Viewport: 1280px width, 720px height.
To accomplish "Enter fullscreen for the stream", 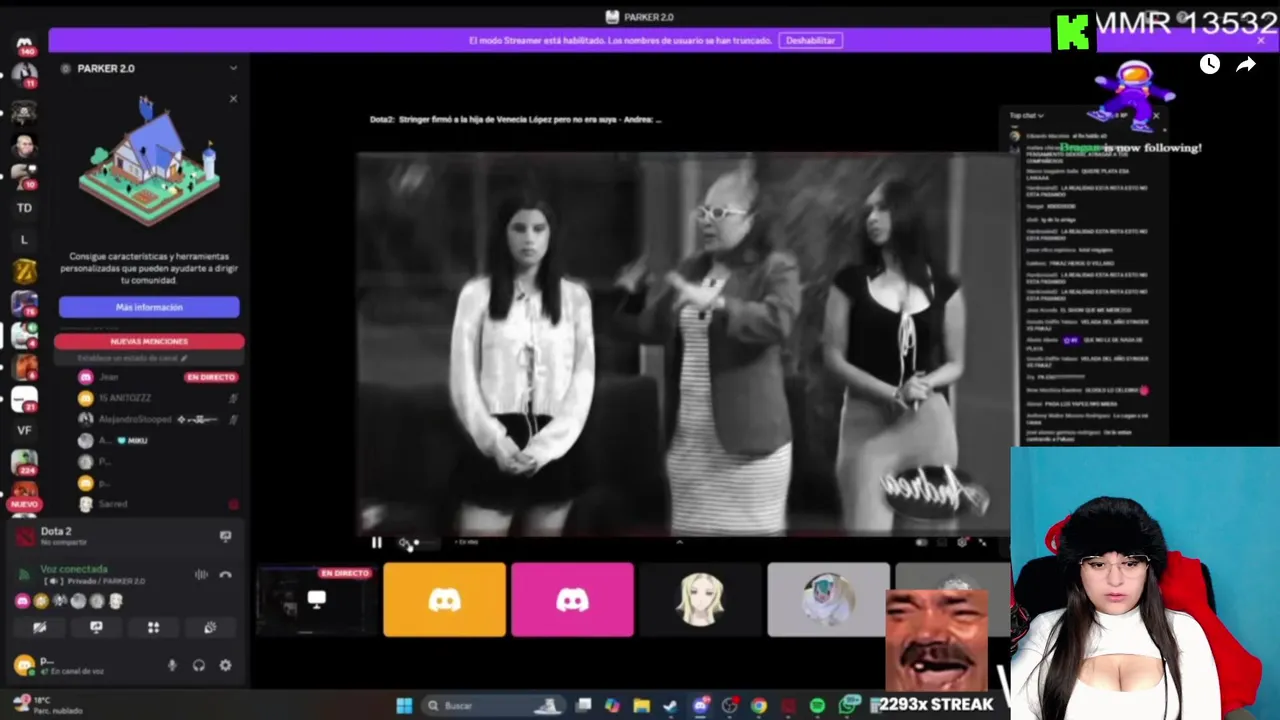I will (x=982, y=542).
